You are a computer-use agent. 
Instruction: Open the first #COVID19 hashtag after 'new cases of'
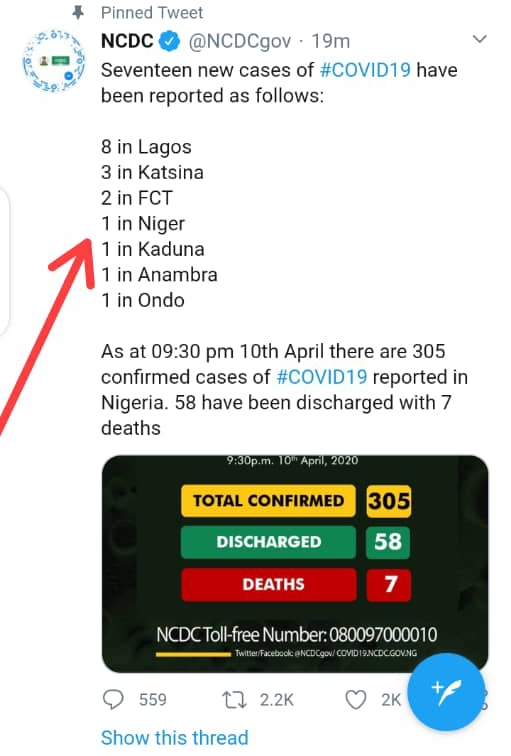[x=365, y=70]
